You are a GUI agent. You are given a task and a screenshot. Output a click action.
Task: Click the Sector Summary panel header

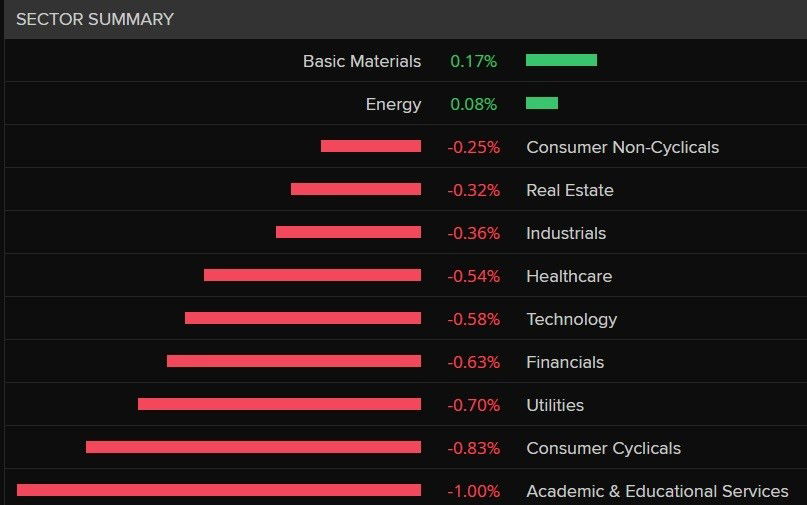point(95,19)
